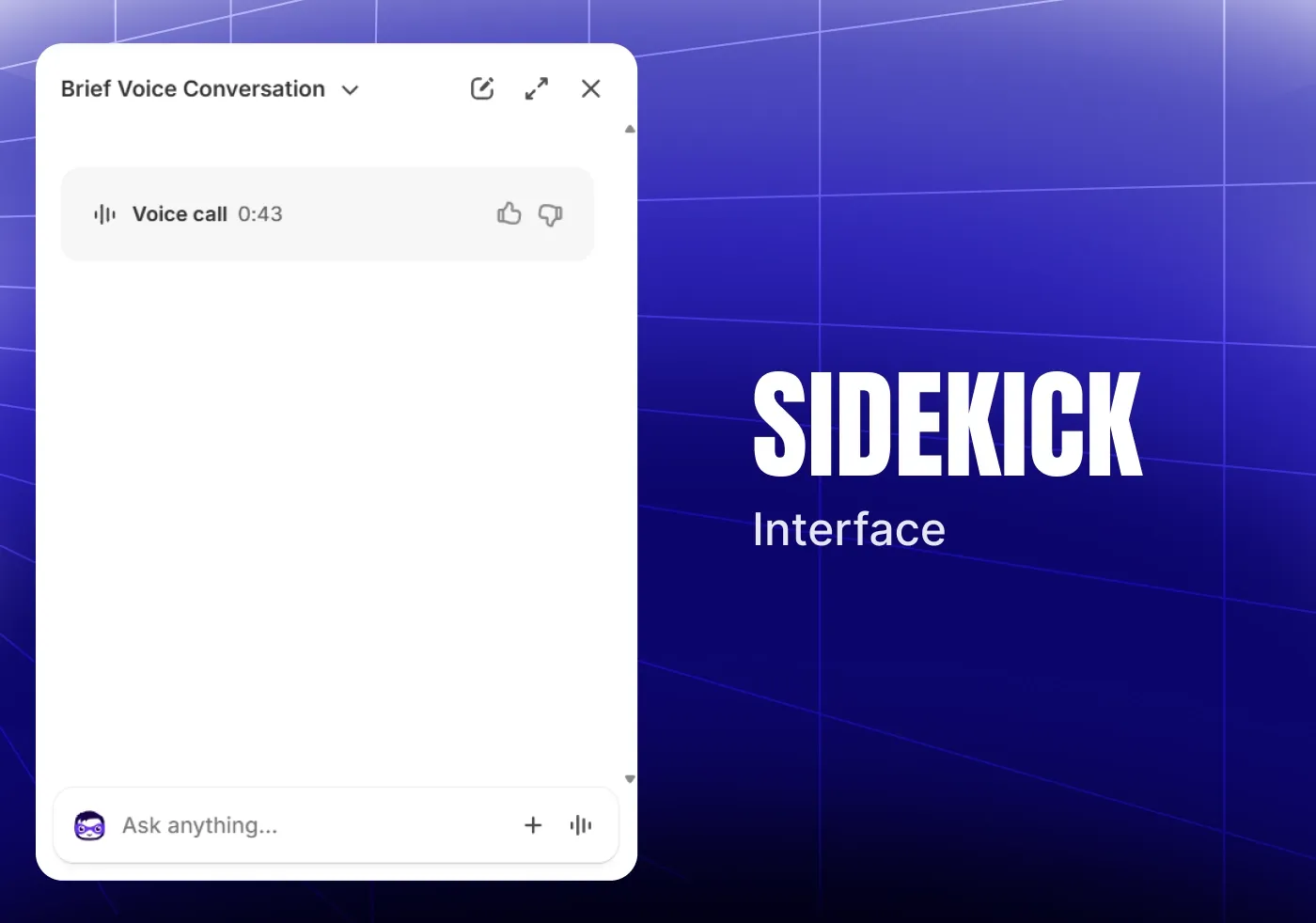Expand the chat window with the resize icon

pyautogui.click(x=537, y=87)
